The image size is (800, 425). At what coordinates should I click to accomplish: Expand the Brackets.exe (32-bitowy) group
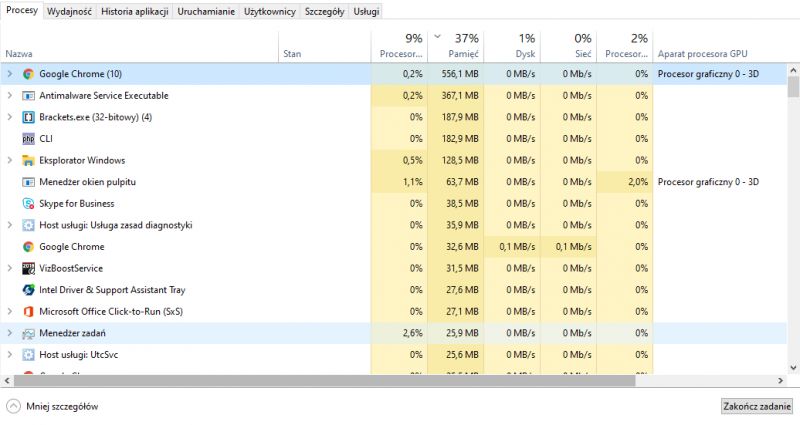(x=10, y=117)
